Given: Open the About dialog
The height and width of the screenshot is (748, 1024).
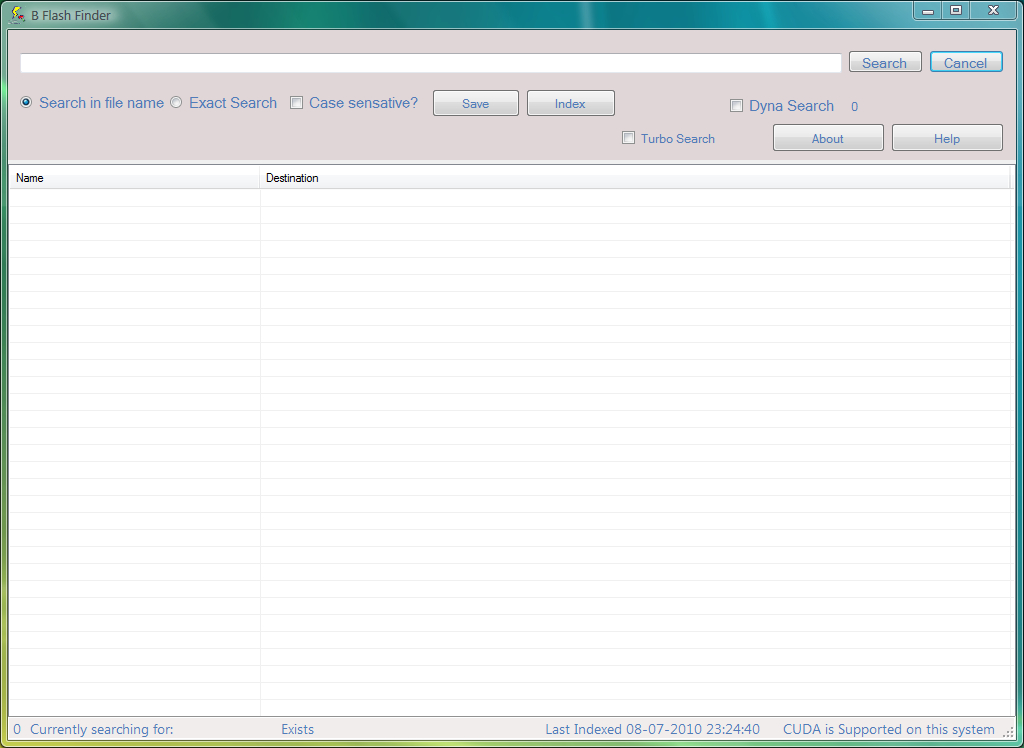Looking at the screenshot, I should coord(828,137).
